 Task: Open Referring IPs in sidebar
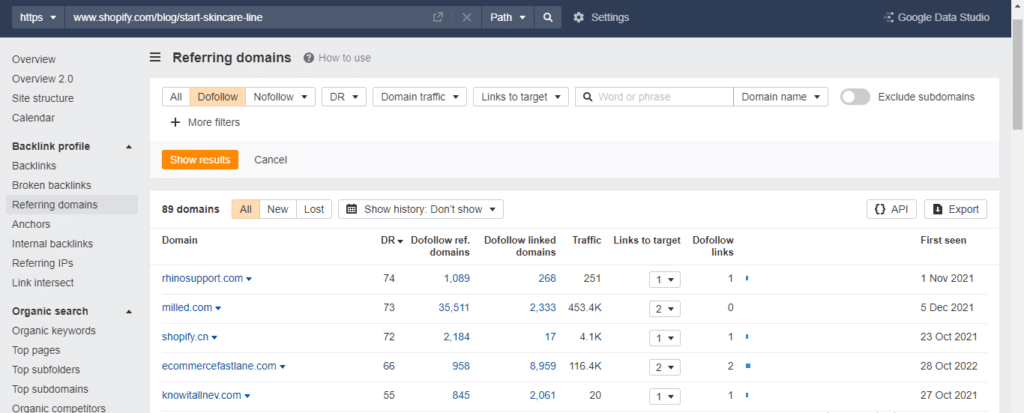click(x=42, y=263)
